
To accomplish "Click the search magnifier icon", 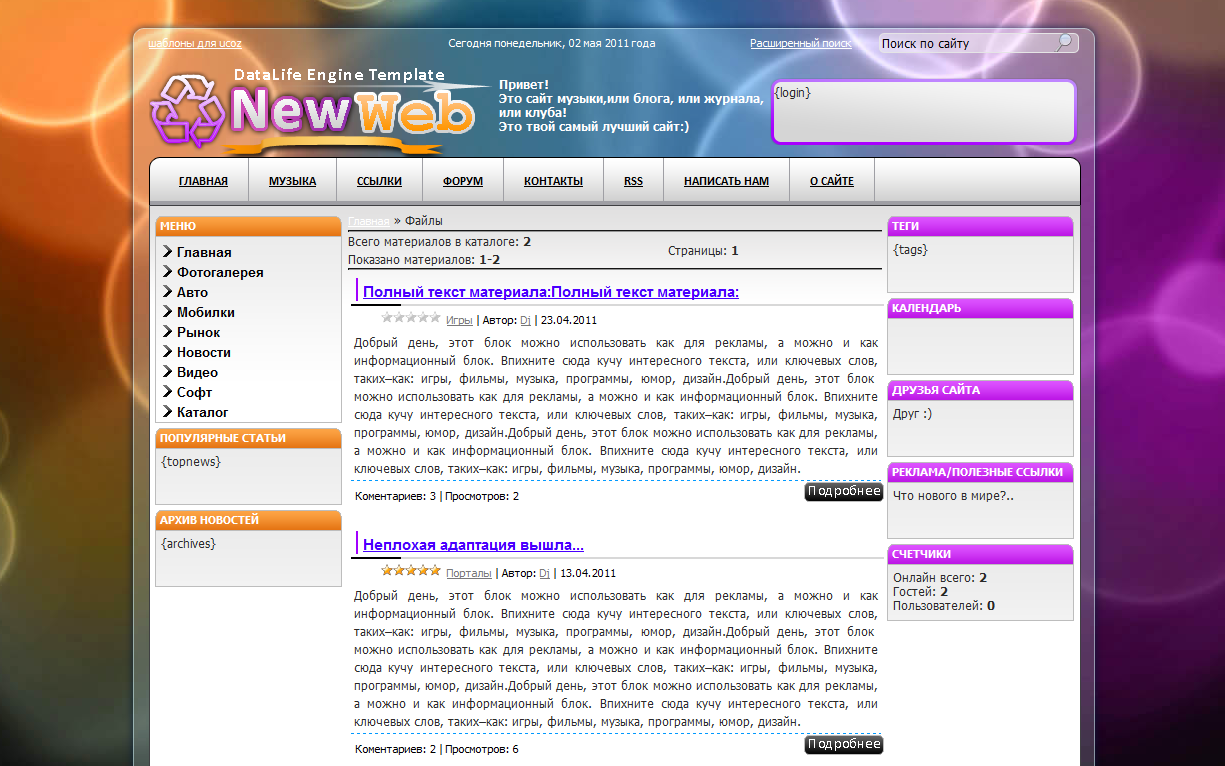I will 1065,42.
